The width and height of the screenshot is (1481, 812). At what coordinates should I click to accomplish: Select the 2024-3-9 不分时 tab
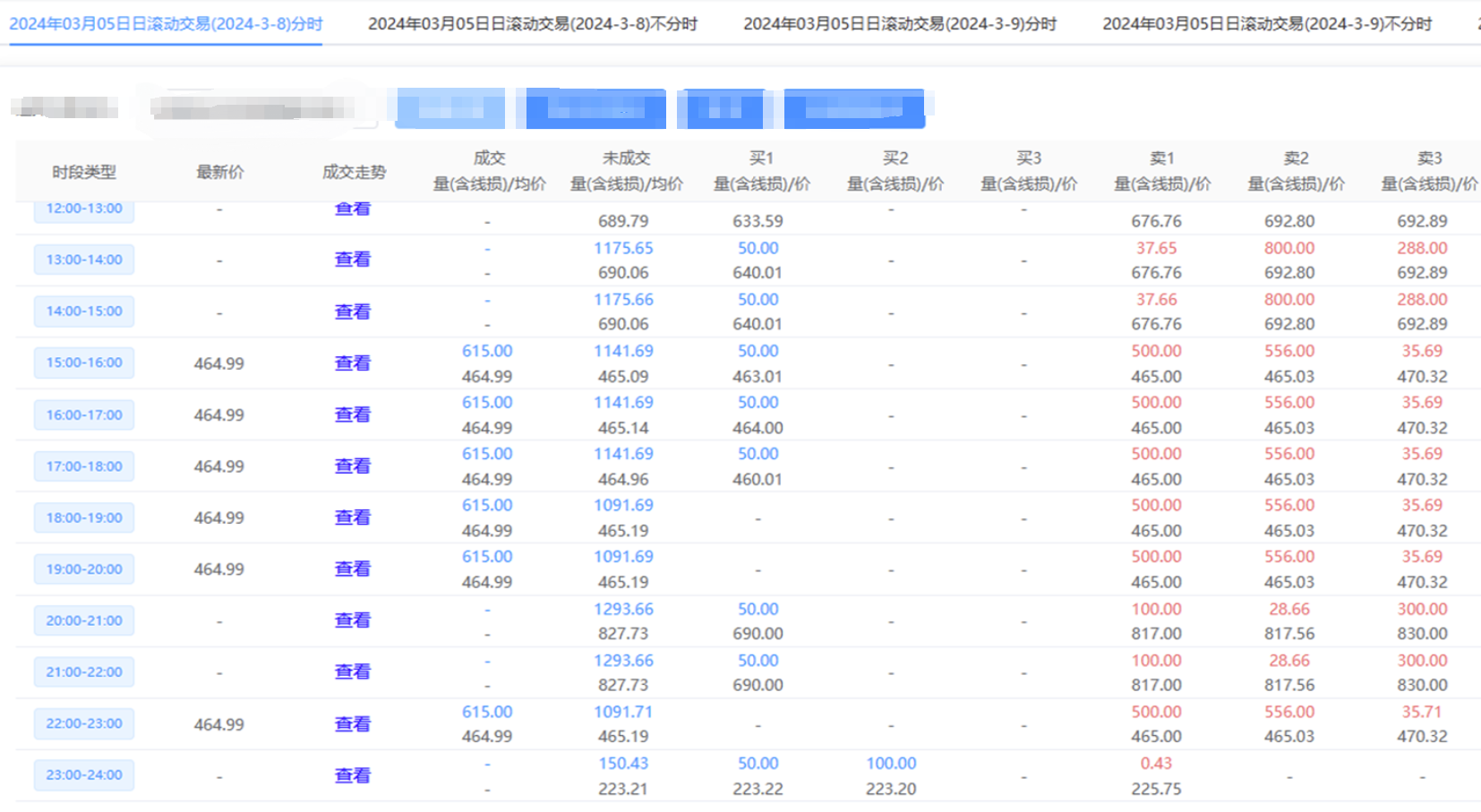pyautogui.click(x=1266, y=24)
